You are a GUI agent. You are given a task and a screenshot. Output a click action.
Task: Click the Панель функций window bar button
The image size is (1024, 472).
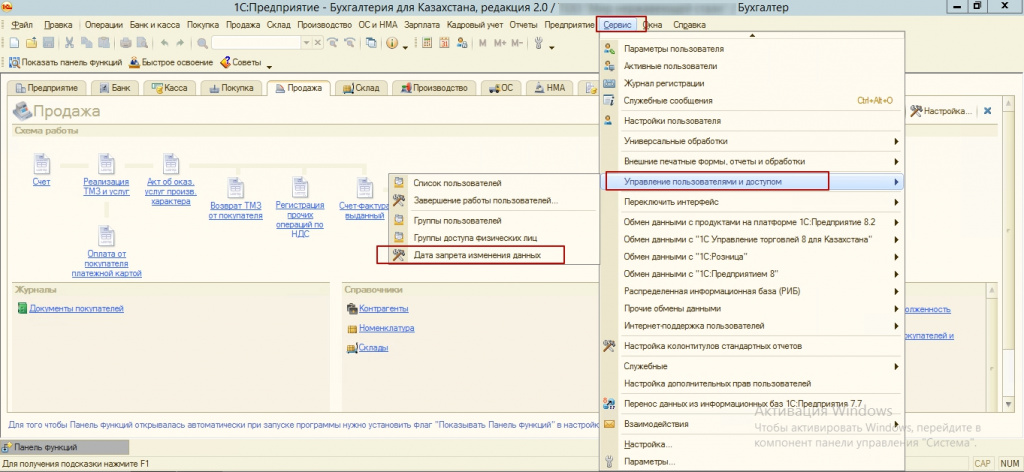(x=65, y=448)
